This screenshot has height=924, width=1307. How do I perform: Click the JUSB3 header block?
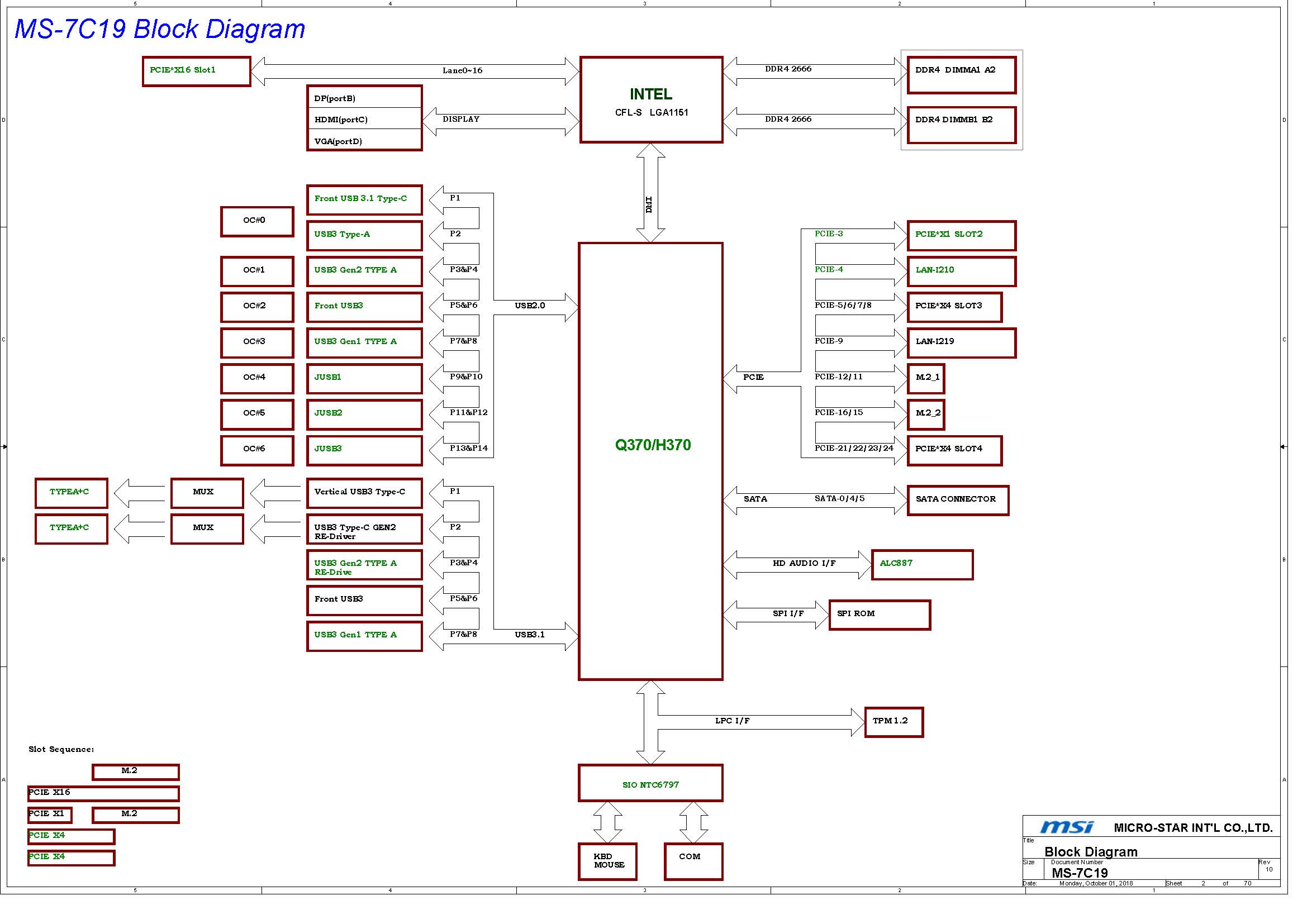point(364,451)
